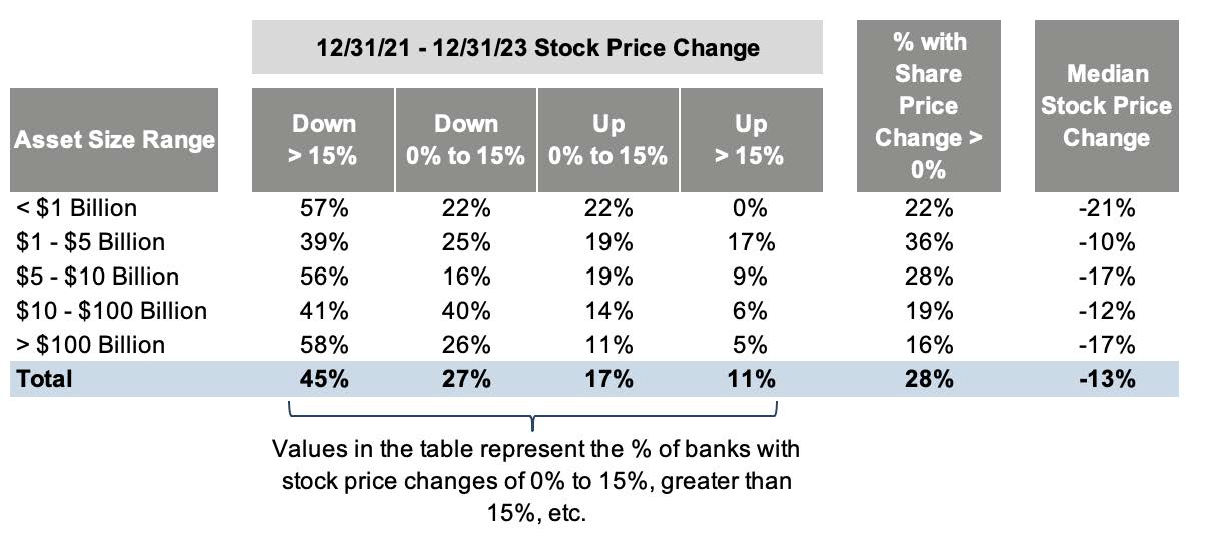Image resolution: width=1225 pixels, height=539 pixels.
Task: Click the 36% share price change value
Action: (928, 242)
